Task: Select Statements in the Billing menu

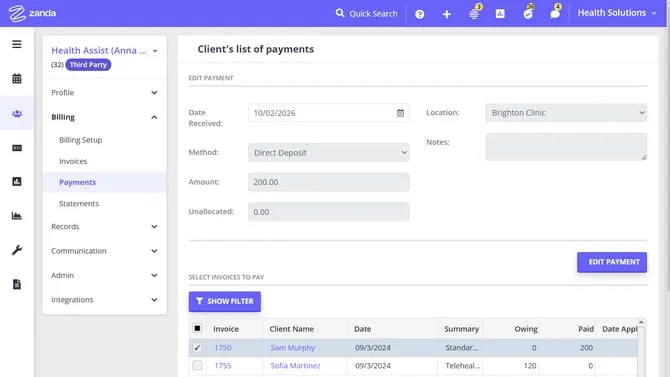Action: pyautogui.click(x=79, y=204)
